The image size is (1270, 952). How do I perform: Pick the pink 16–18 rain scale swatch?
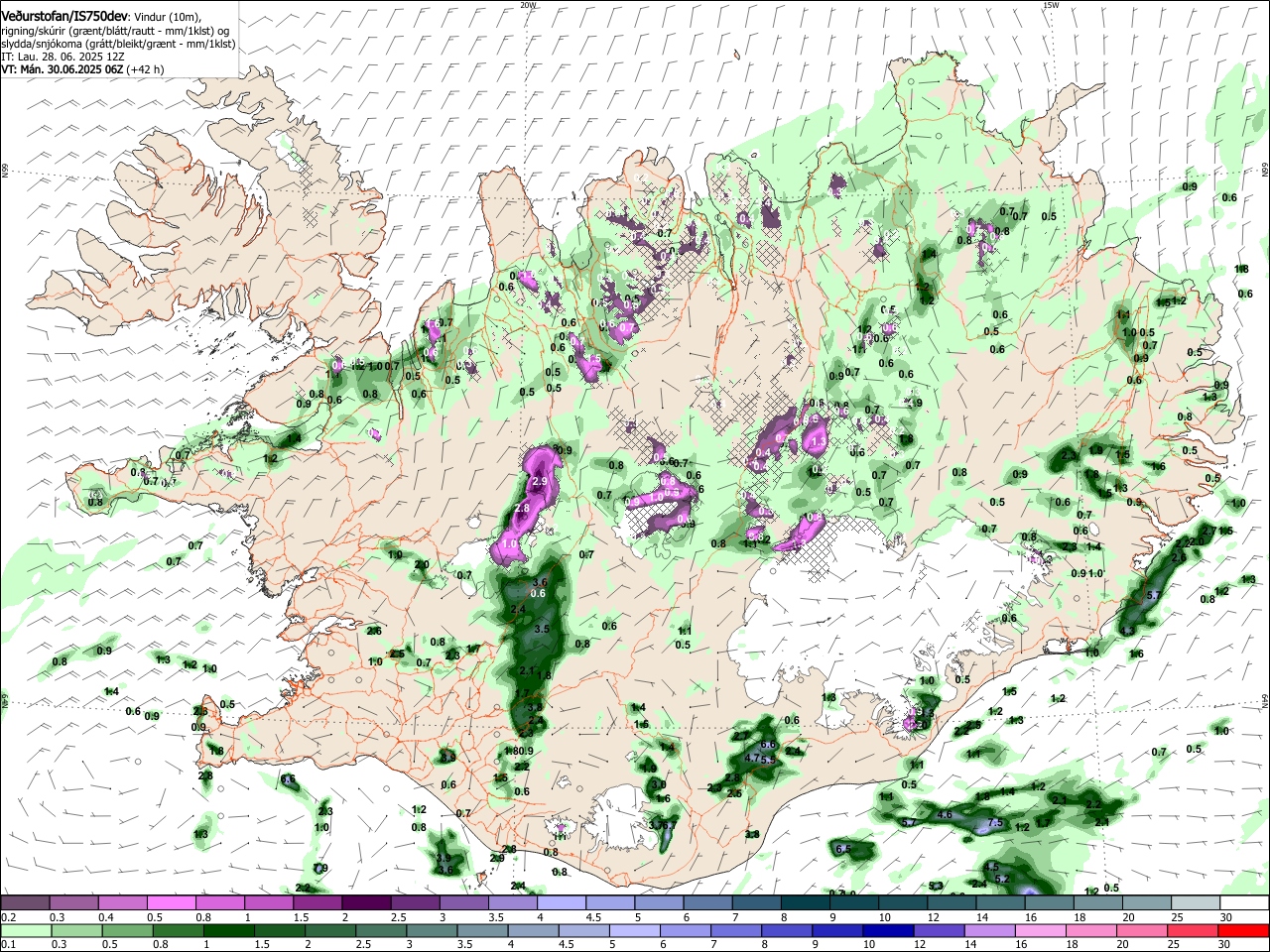click(x=1041, y=931)
